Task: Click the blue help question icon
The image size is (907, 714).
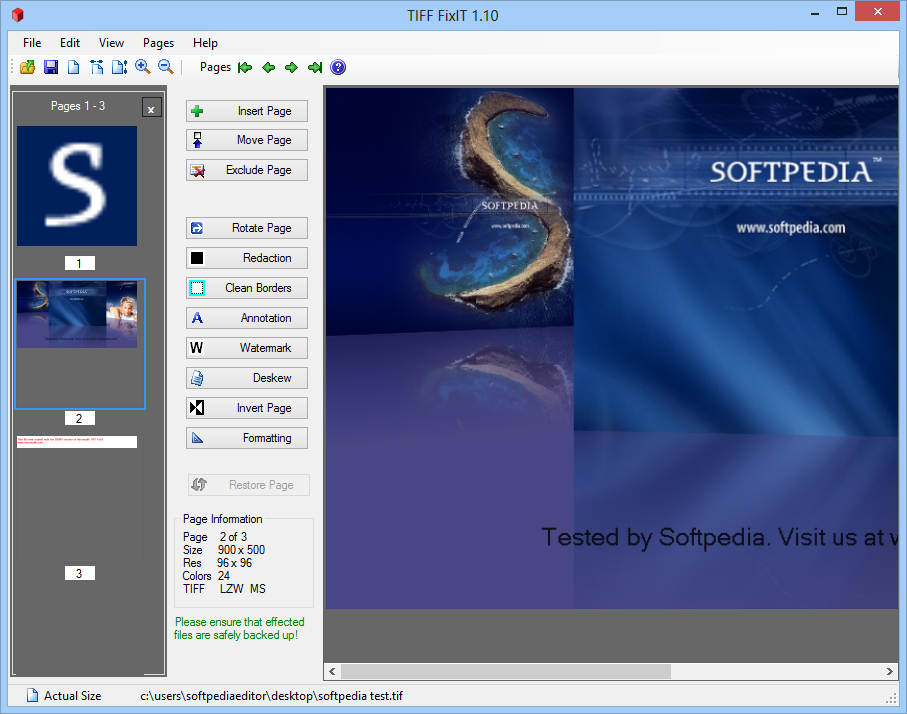Action: click(x=338, y=68)
